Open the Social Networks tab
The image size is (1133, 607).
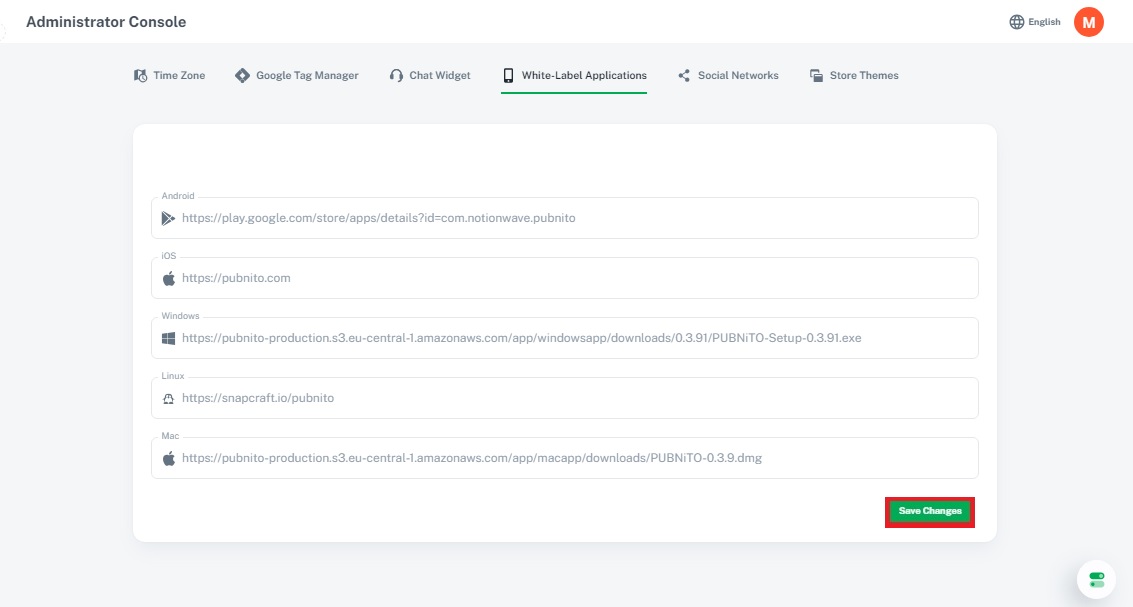click(738, 76)
